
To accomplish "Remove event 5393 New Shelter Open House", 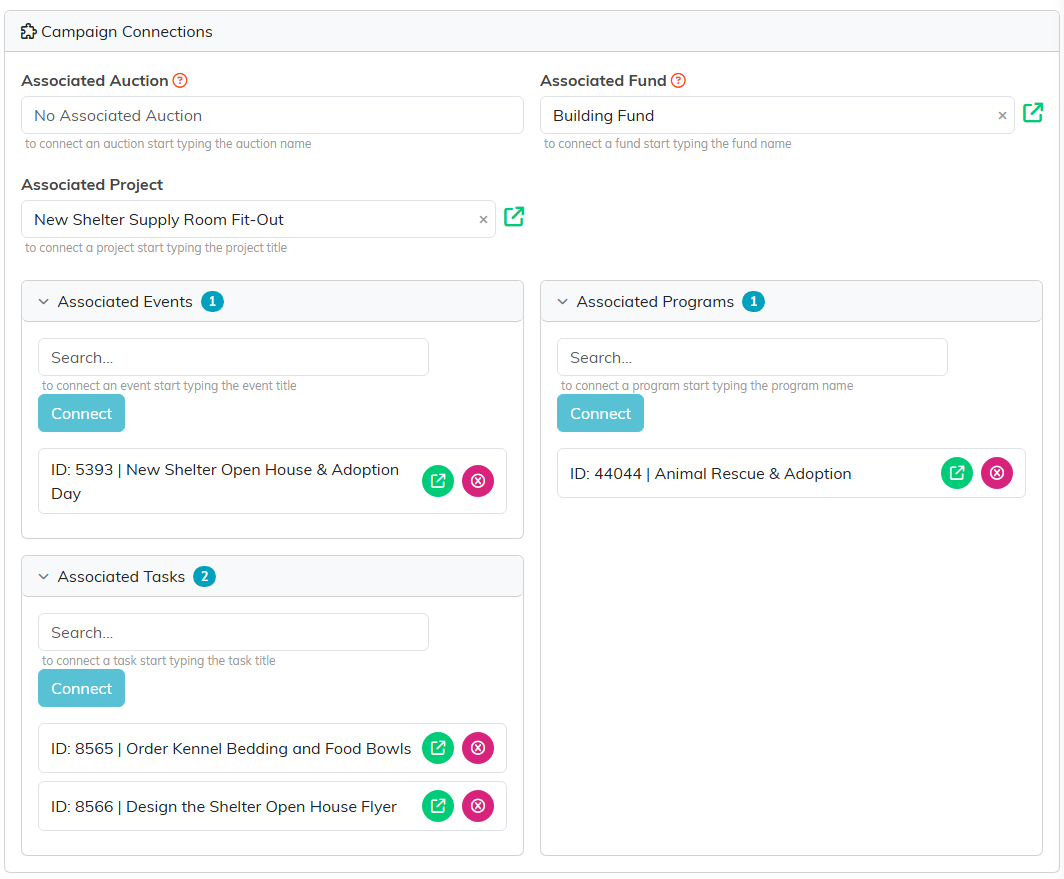I will click(478, 481).
